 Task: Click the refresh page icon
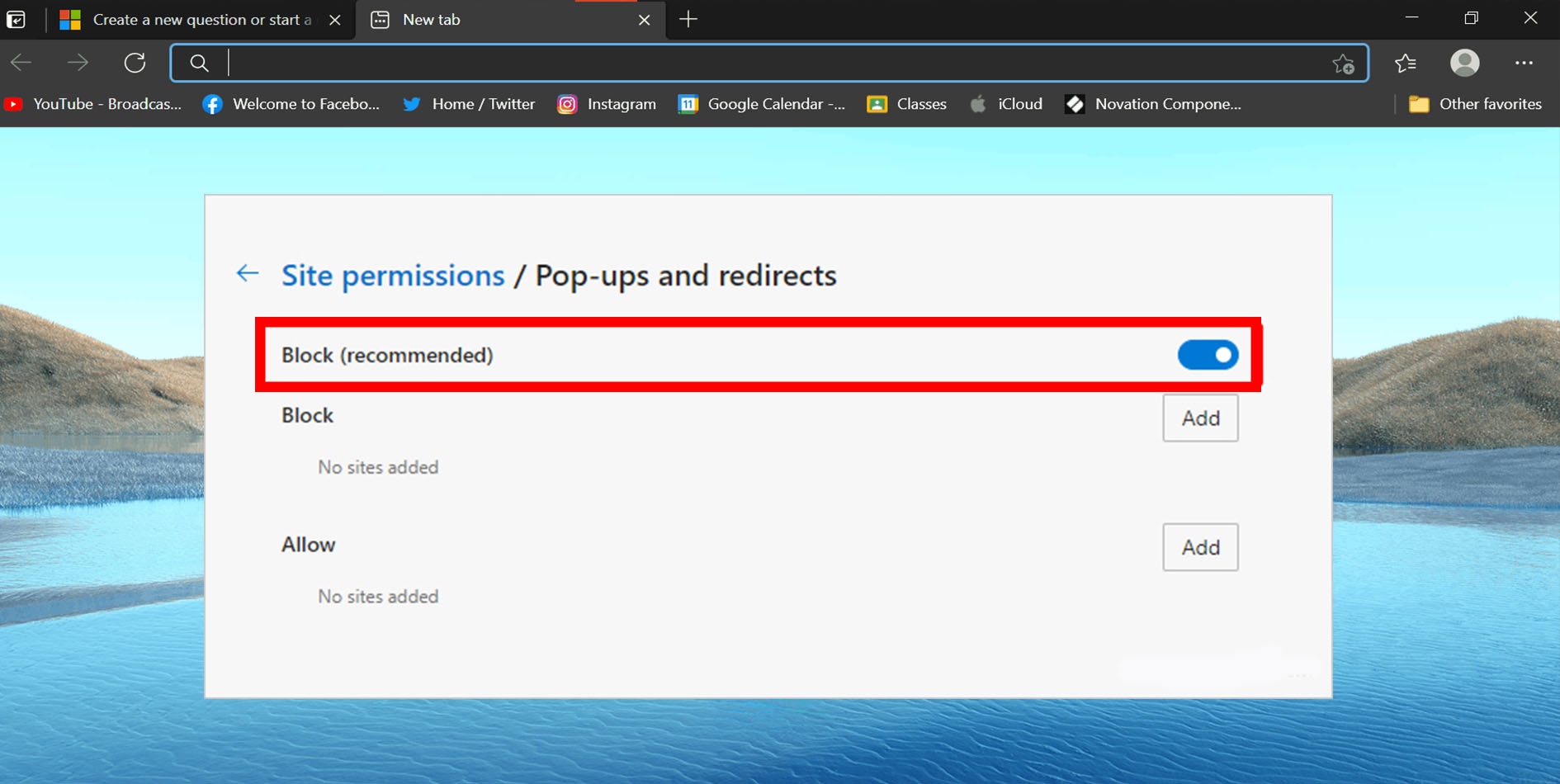click(x=135, y=63)
